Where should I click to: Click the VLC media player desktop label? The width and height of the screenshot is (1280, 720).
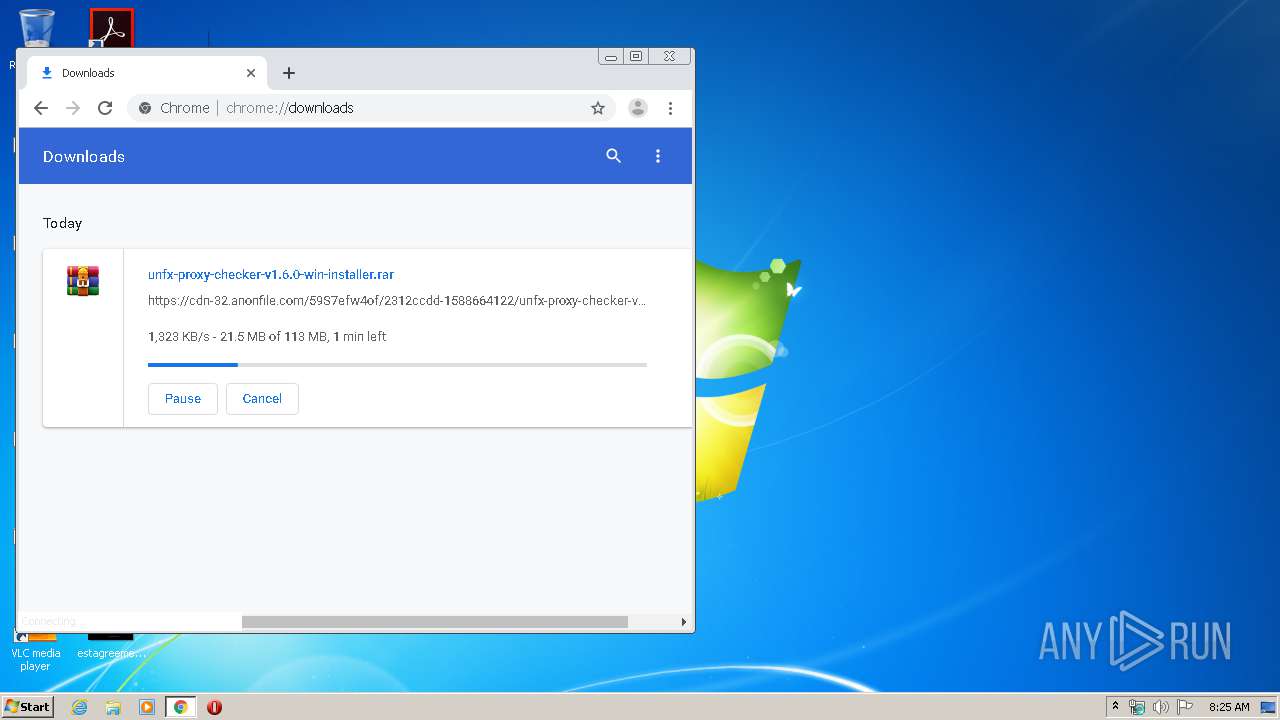[35, 660]
